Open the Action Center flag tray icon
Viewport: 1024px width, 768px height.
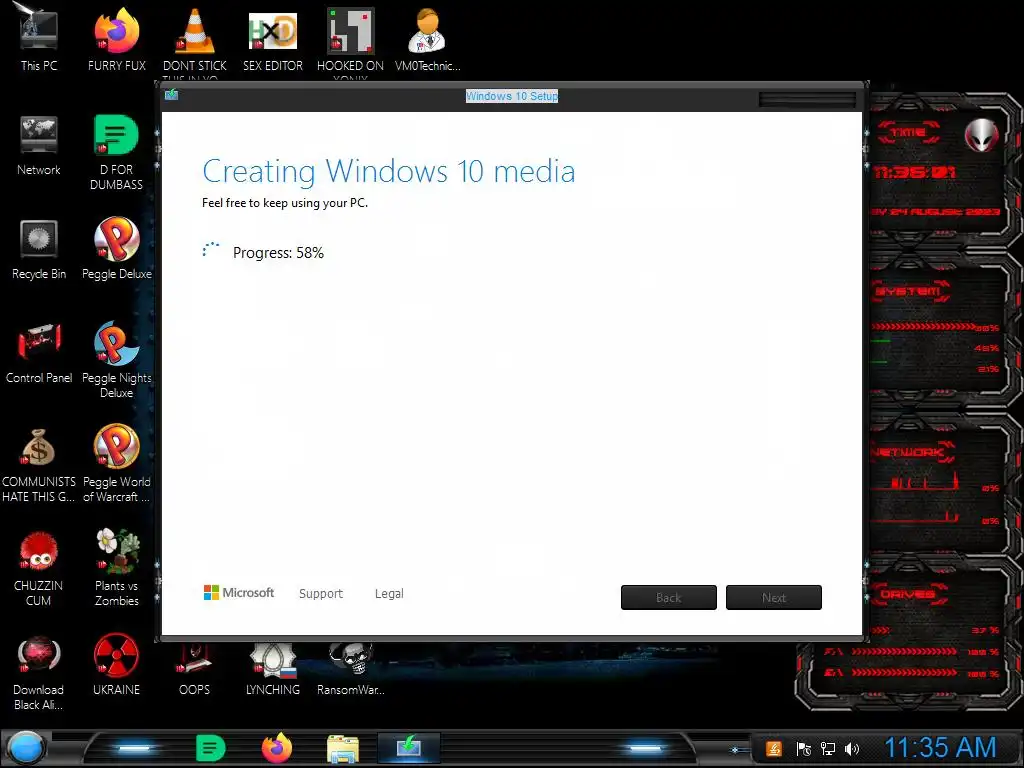coord(803,748)
